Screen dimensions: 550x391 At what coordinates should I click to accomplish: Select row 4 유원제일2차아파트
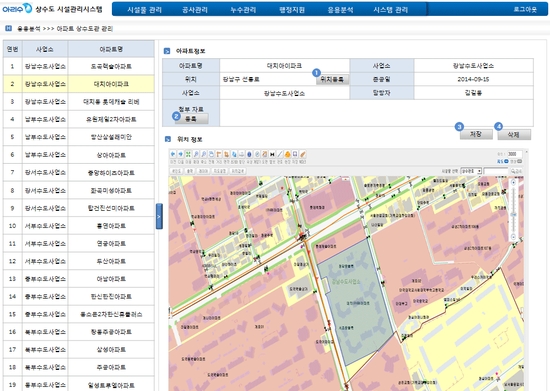[x=79, y=119]
